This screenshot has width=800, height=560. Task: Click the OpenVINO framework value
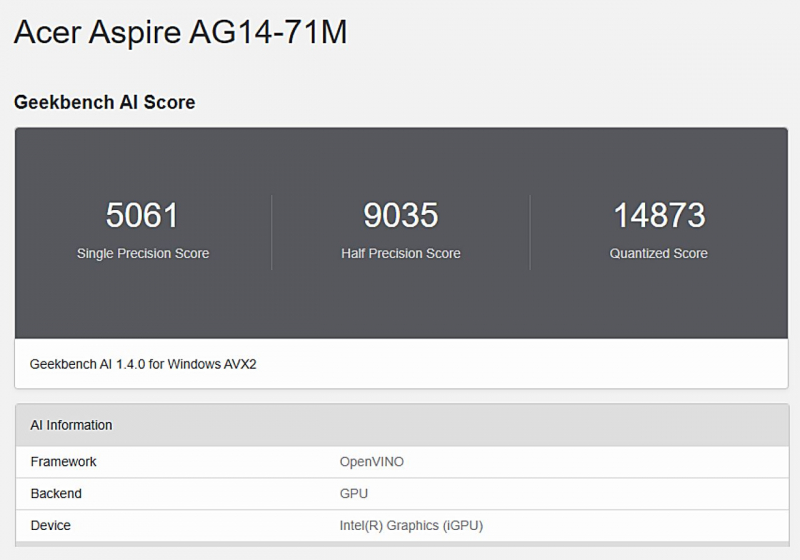372,462
